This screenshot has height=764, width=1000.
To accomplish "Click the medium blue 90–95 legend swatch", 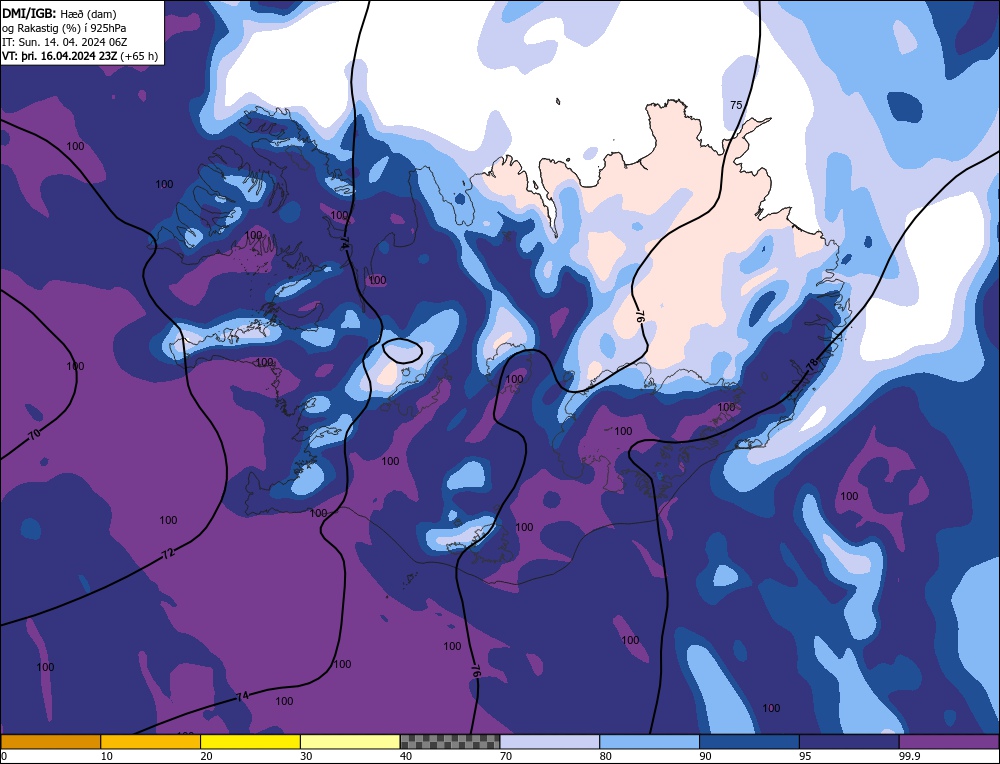I will 749,741.
